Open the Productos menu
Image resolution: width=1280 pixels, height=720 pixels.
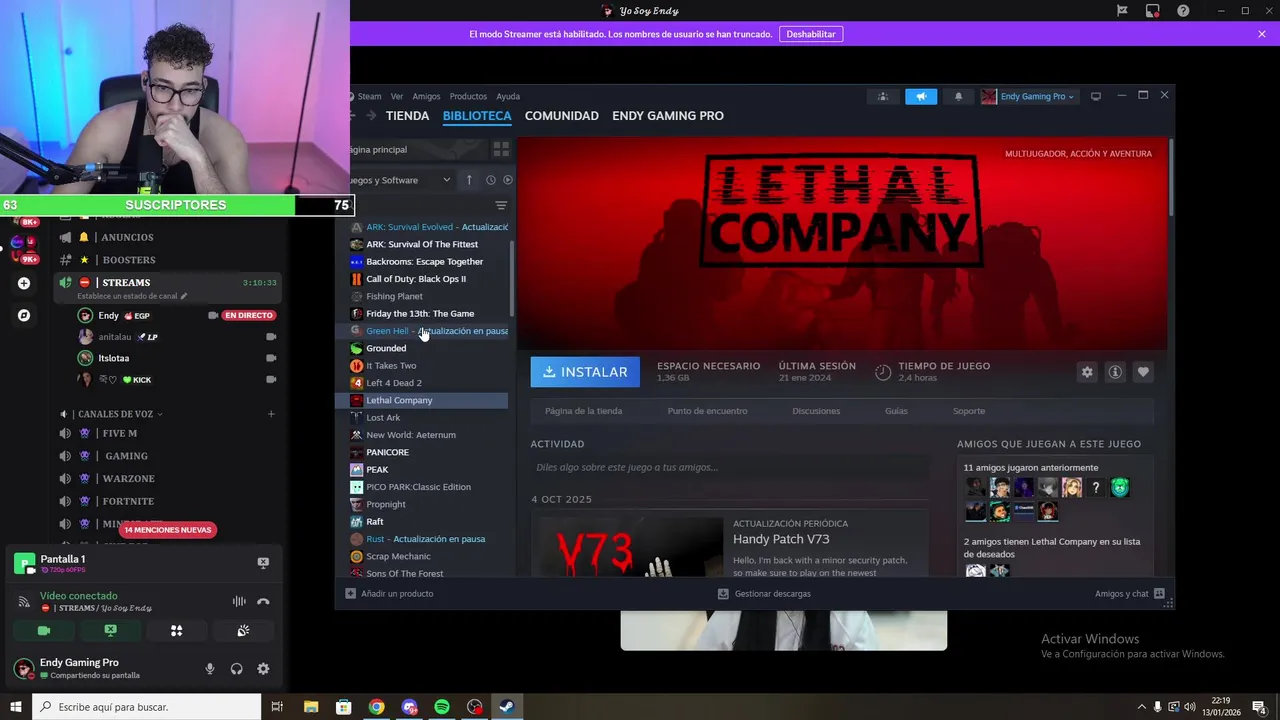pyautogui.click(x=468, y=97)
